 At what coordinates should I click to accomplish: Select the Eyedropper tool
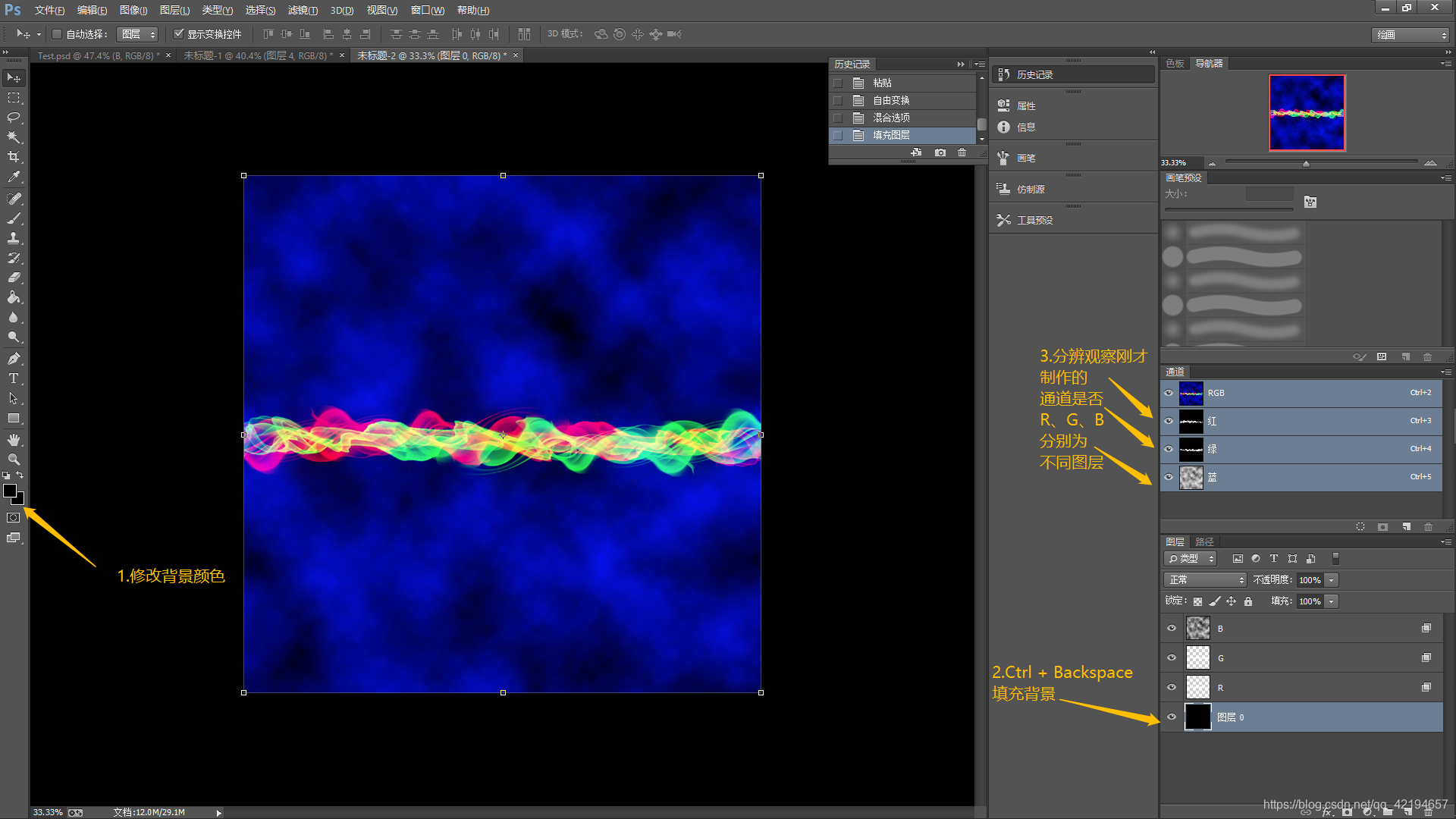(14, 177)
